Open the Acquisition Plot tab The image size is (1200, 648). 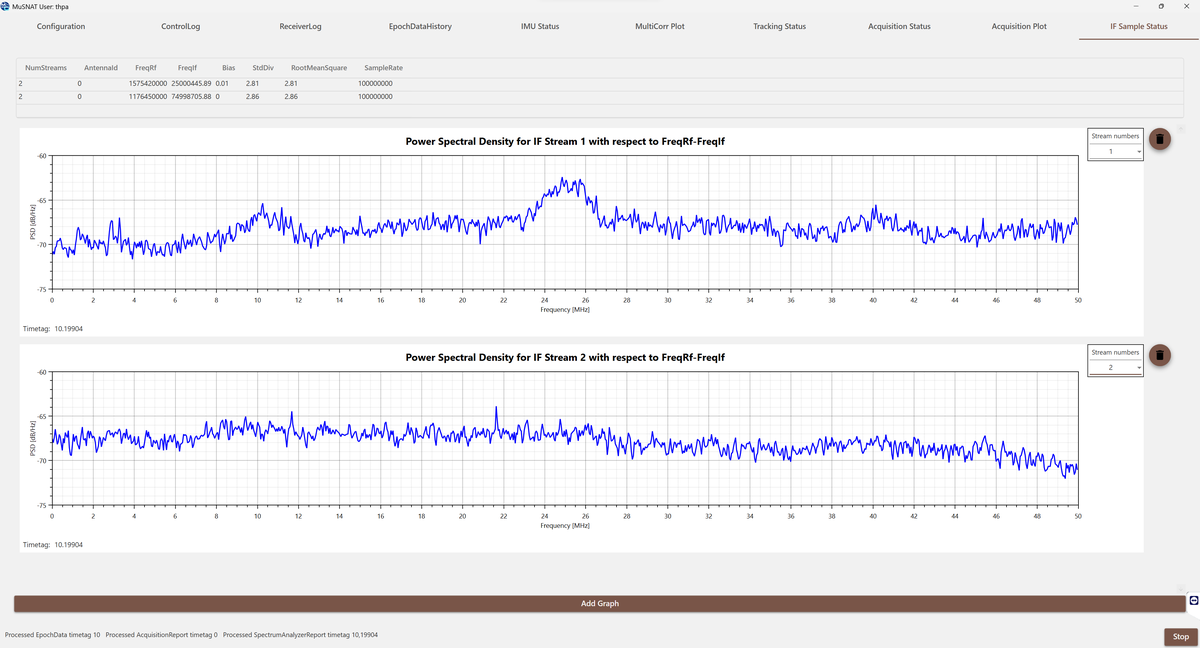(x=1019, y=26)
